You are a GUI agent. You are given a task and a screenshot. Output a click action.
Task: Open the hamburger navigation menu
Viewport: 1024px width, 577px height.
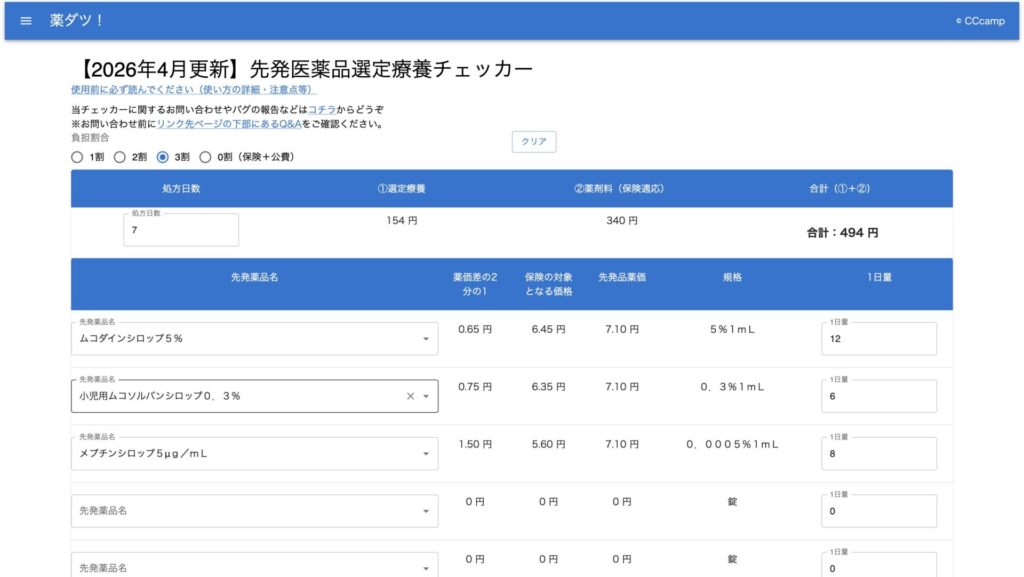coord(26,21)
